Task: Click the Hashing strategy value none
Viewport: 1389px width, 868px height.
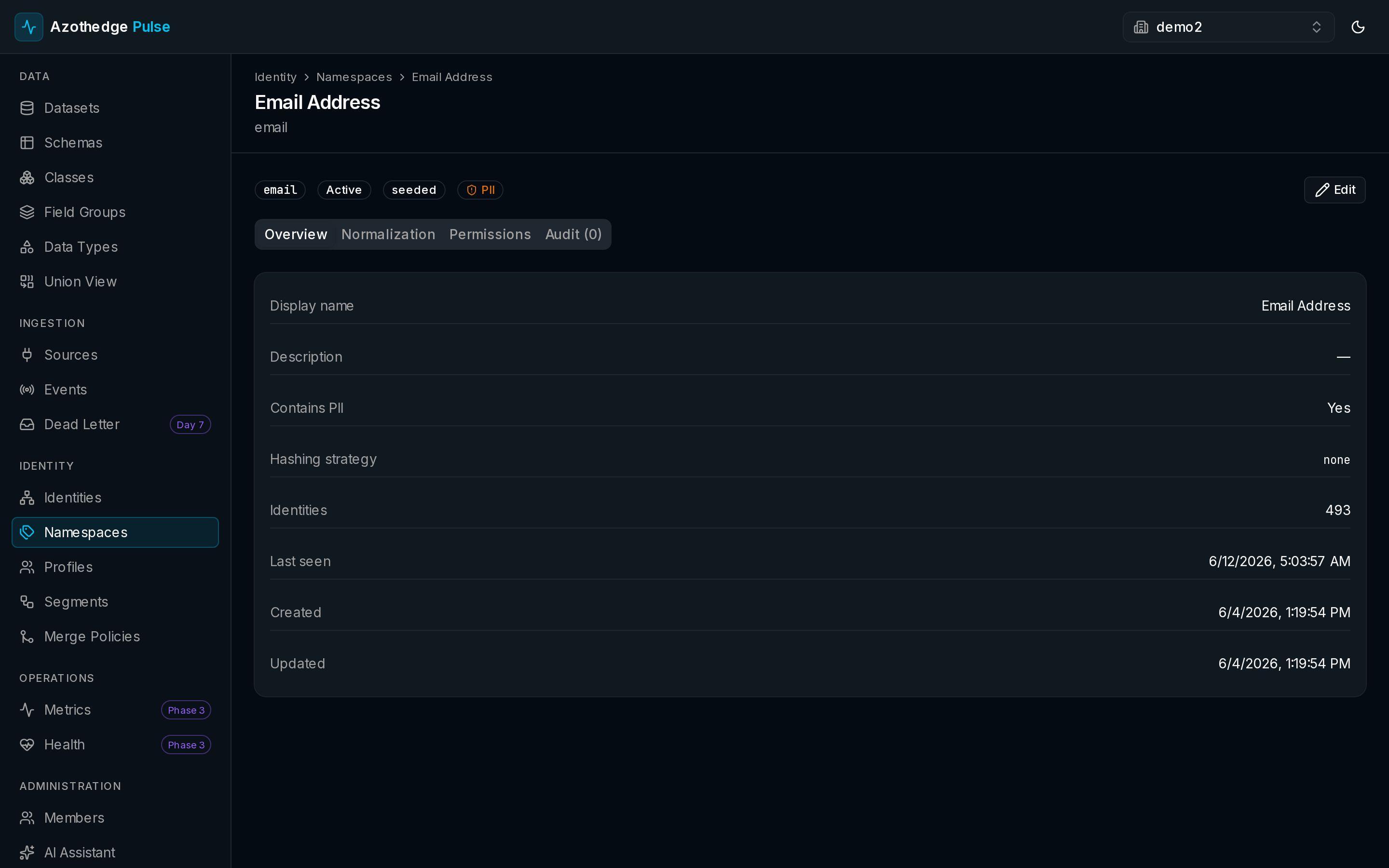Action: 1336,460
